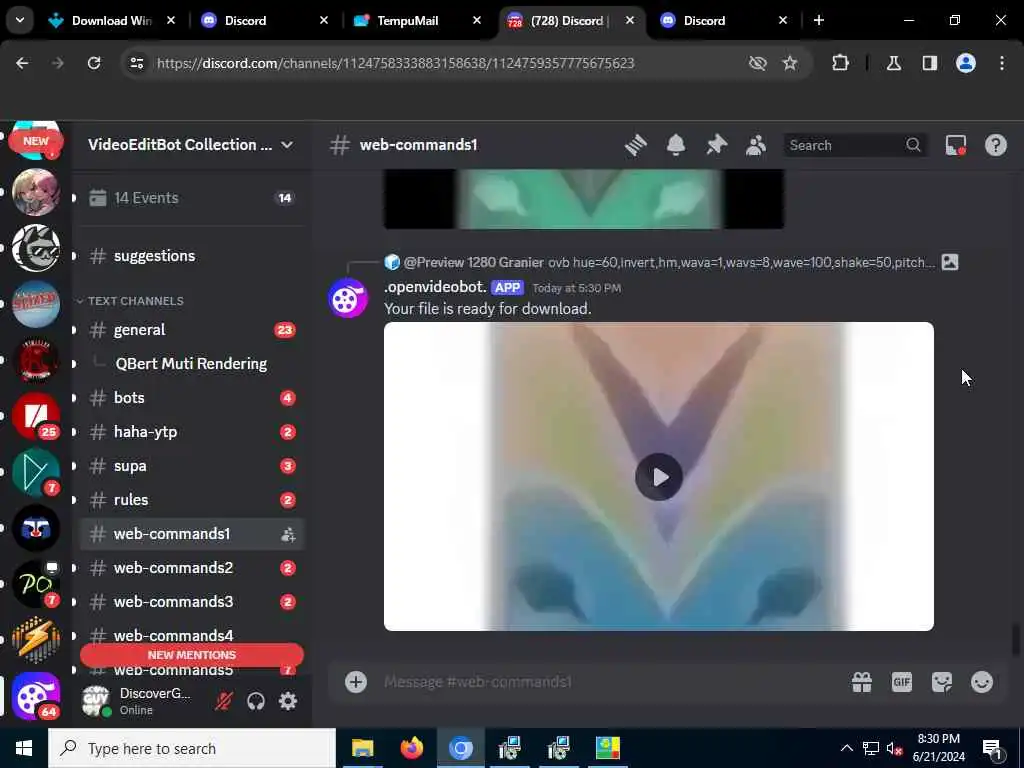Open the GIF picker

[902, 682]
